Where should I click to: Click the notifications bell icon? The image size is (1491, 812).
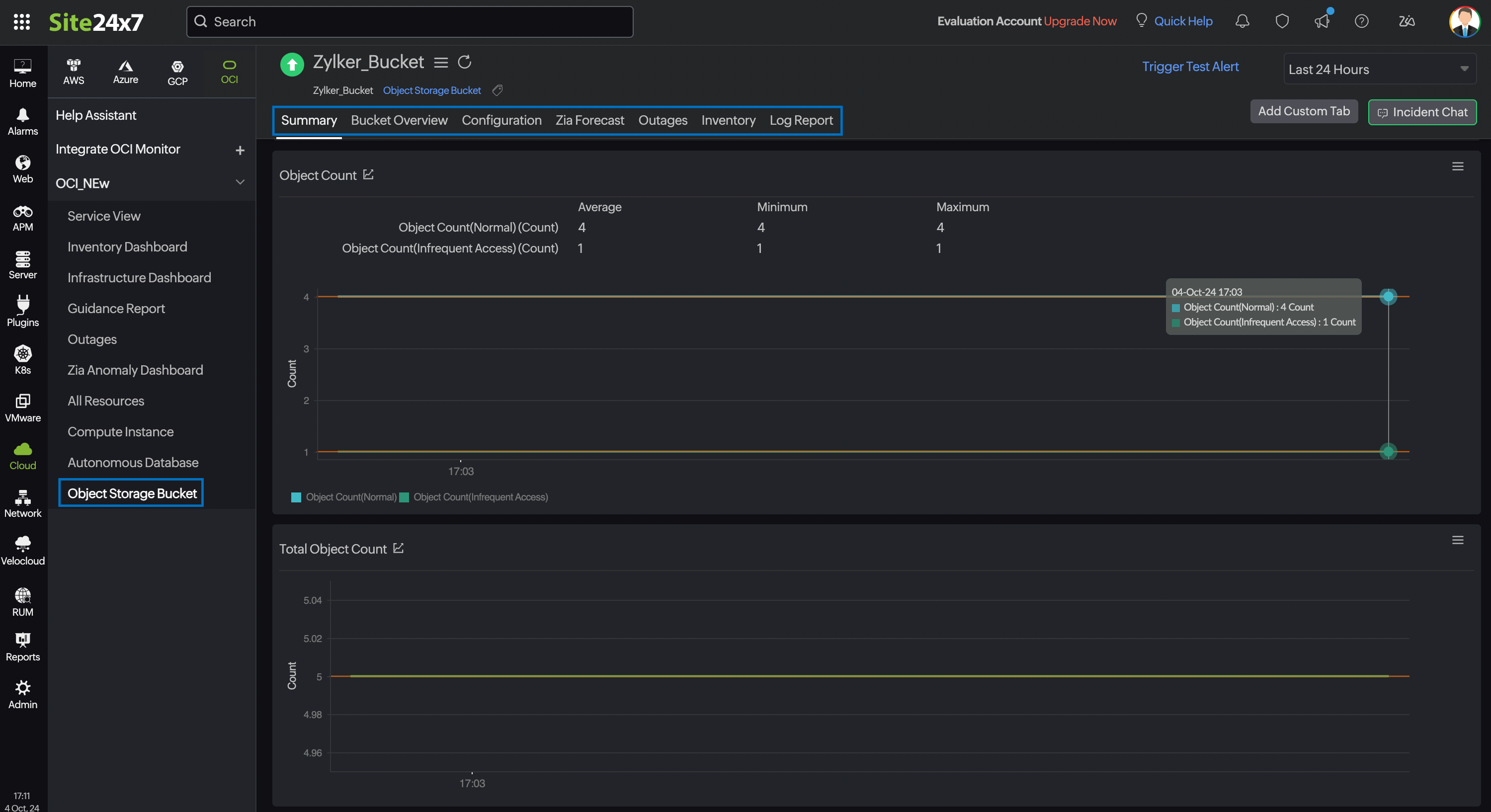coord(1242,21)
